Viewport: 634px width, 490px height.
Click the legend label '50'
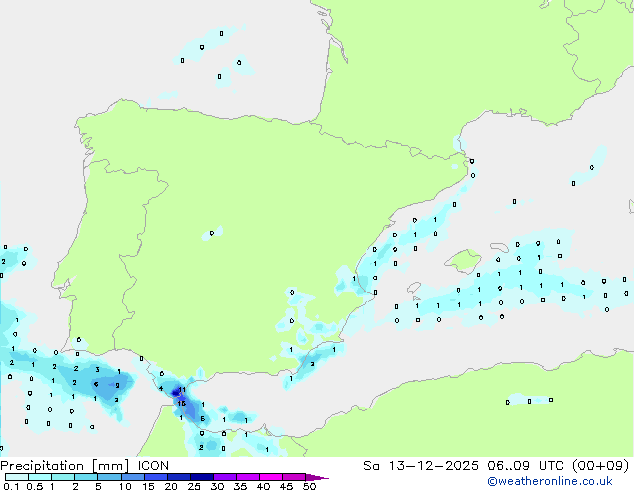309,486
